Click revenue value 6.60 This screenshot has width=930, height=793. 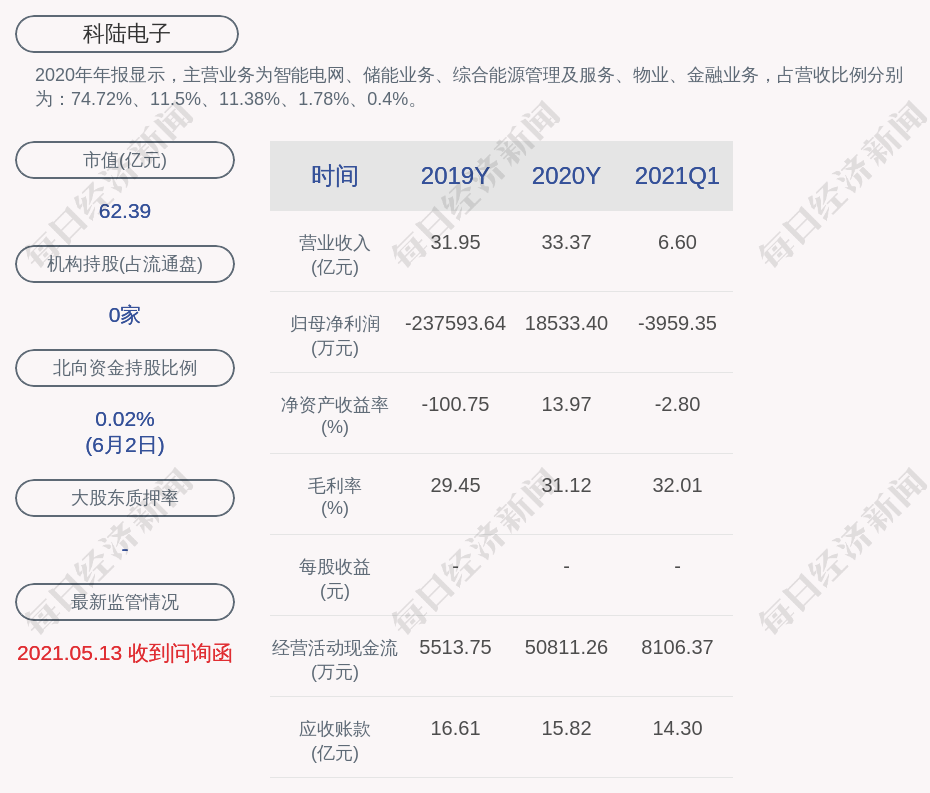pos(677,243)
